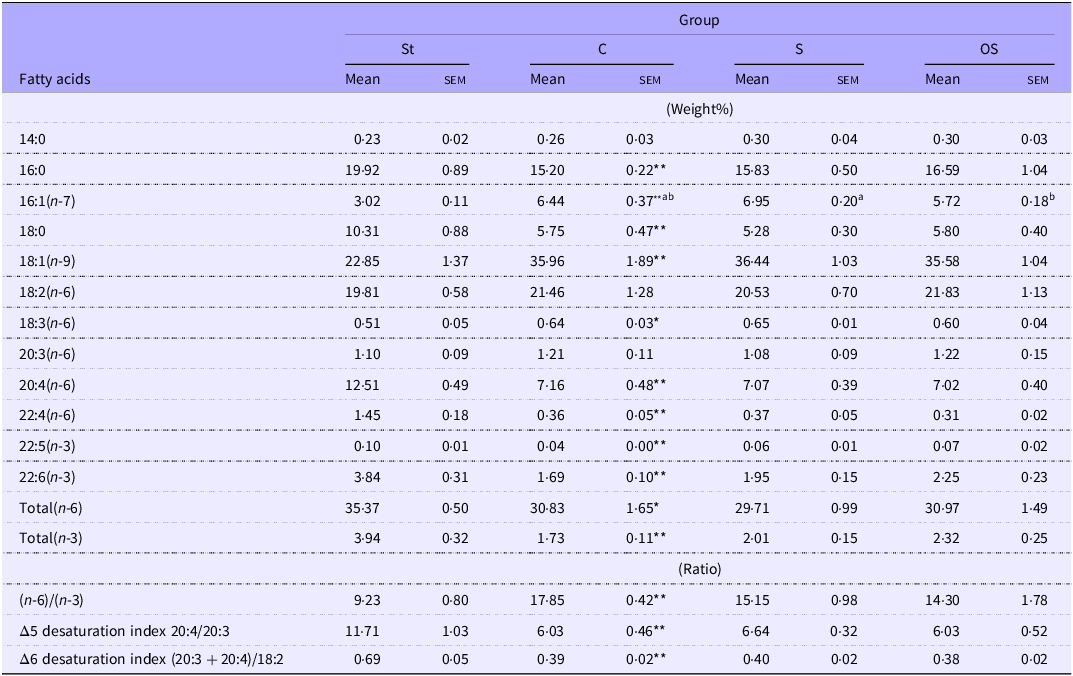Select the OS SEM value 0·18b

1037,200
